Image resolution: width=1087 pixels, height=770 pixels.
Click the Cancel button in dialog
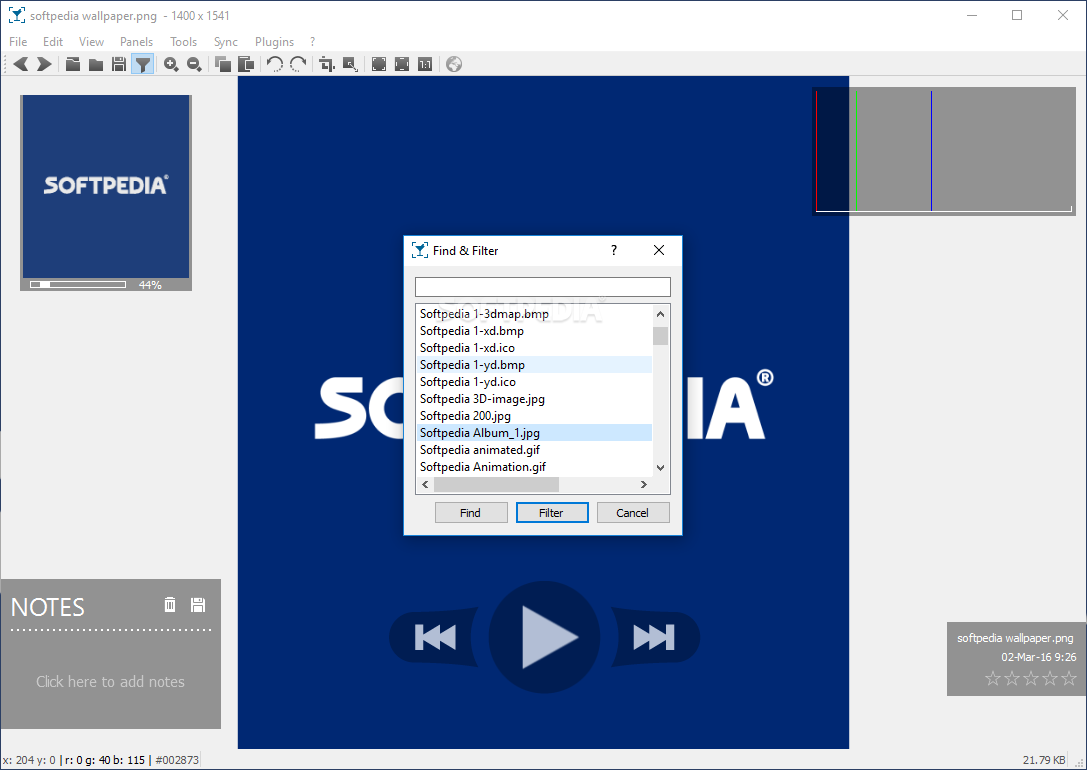click(633, 513)
